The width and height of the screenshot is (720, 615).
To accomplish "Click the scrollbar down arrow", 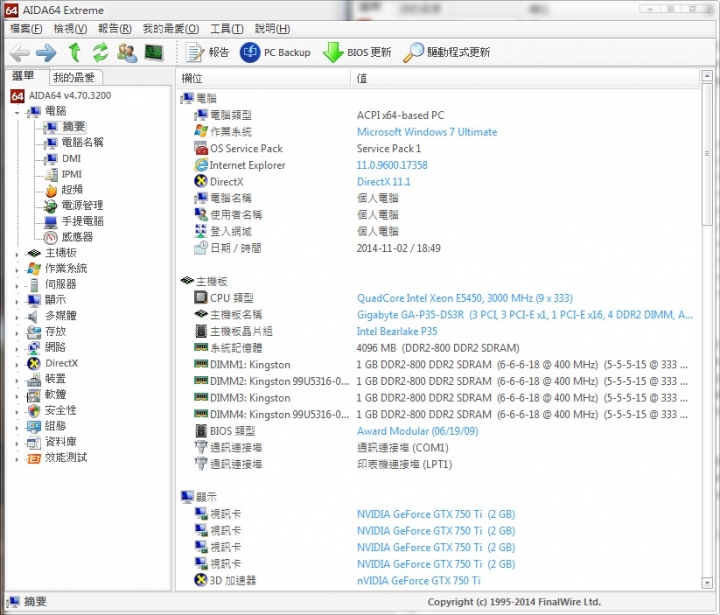I will pyautogui.click(x=707, y=583).
